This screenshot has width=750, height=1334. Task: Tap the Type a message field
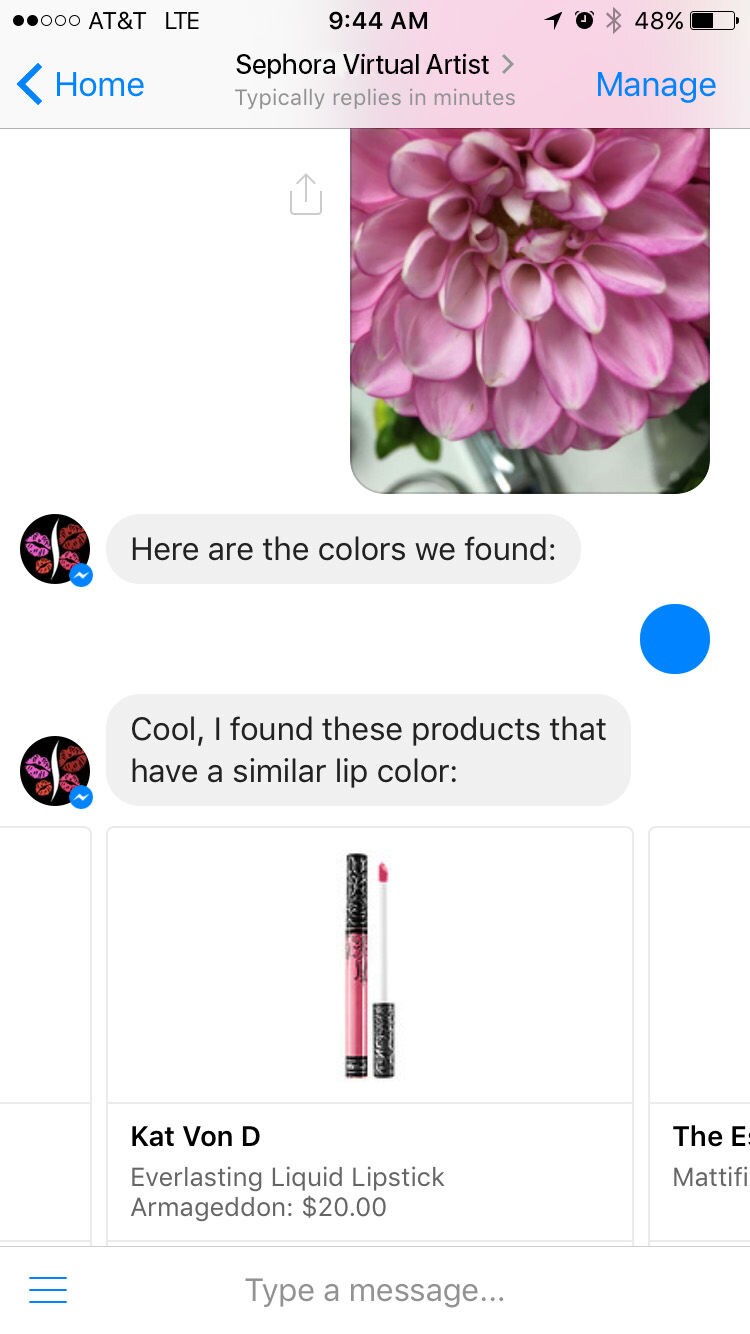point(375,1290)
